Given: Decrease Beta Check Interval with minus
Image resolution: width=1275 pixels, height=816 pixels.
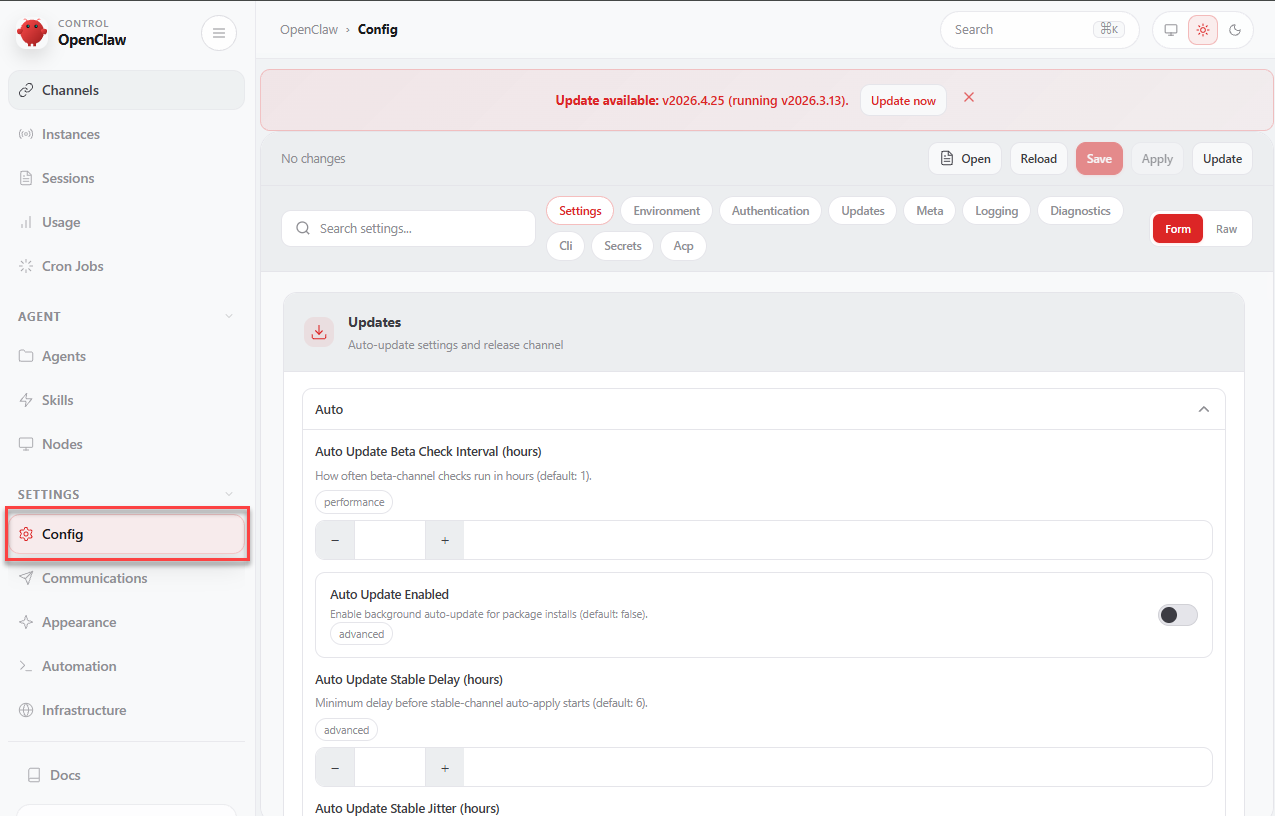Looking at the screenshot, I should pyautogui.click(x=335, y=540).
